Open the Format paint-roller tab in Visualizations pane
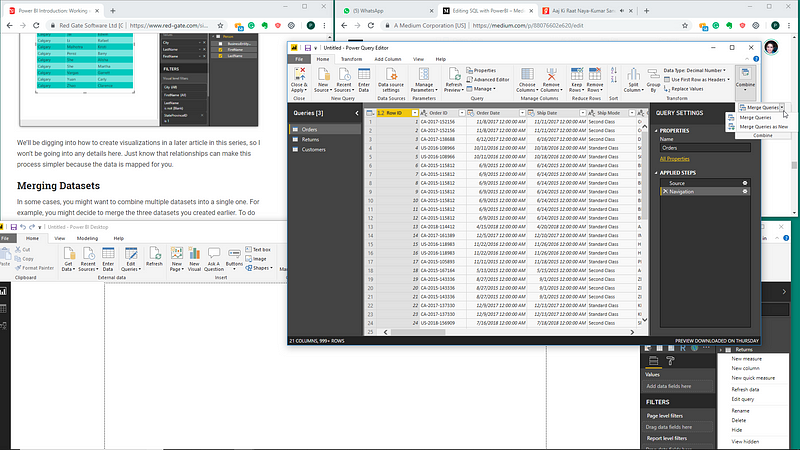The image size is (800, 450). [x=671, y=361]
